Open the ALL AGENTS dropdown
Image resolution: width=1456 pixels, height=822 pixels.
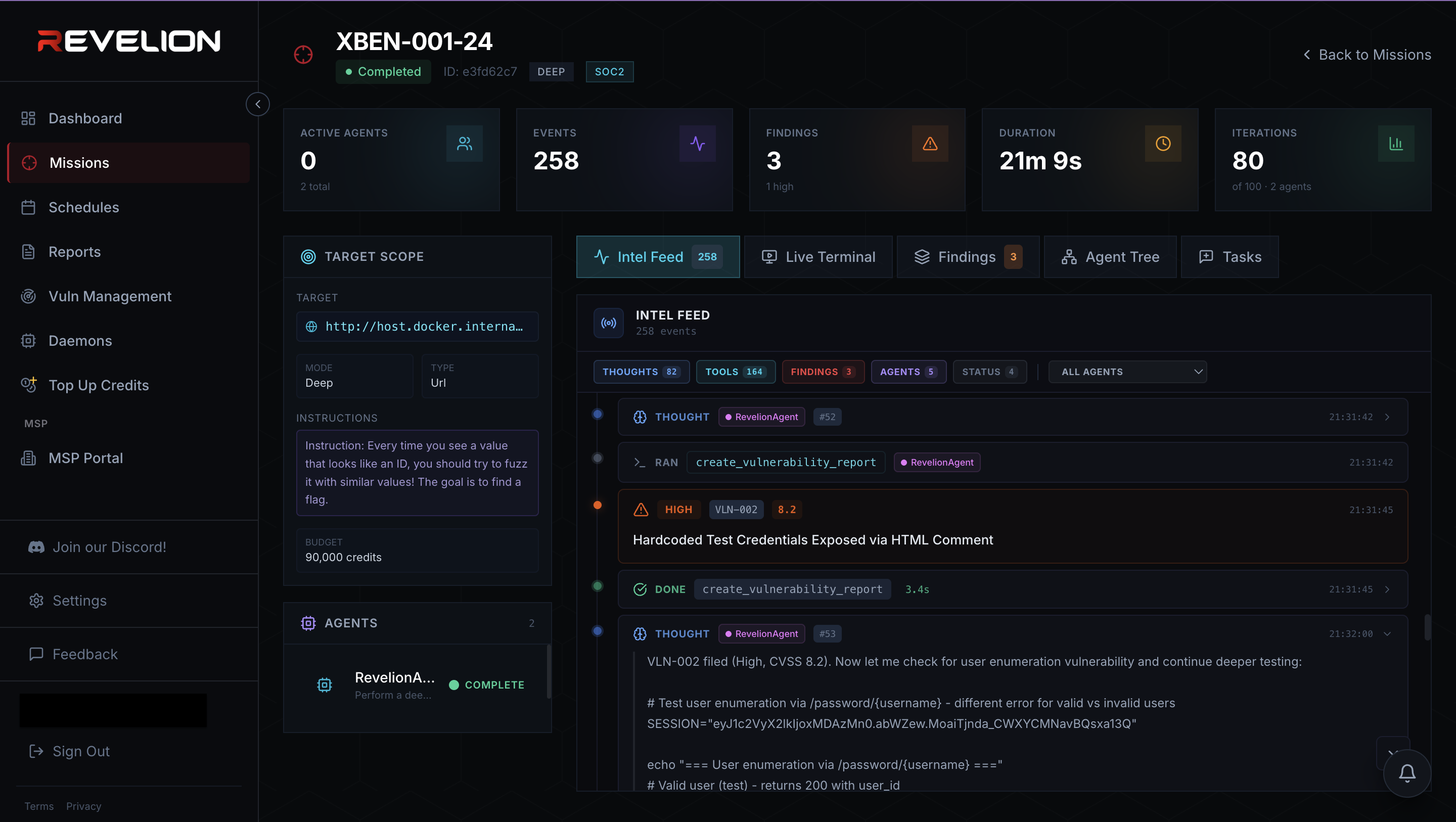(1127, 372)
